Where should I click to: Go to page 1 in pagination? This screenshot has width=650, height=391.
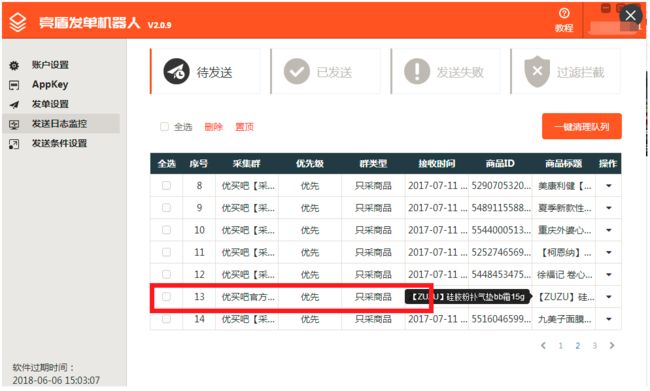560,345
